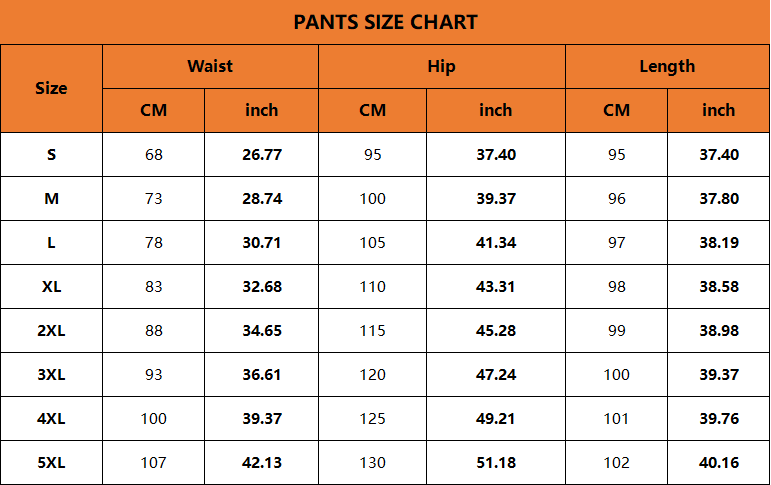Click the PANTS SIZE CHART title
Image resolution: width=771 pixels, height=485 pixels.
pos(385,22)
